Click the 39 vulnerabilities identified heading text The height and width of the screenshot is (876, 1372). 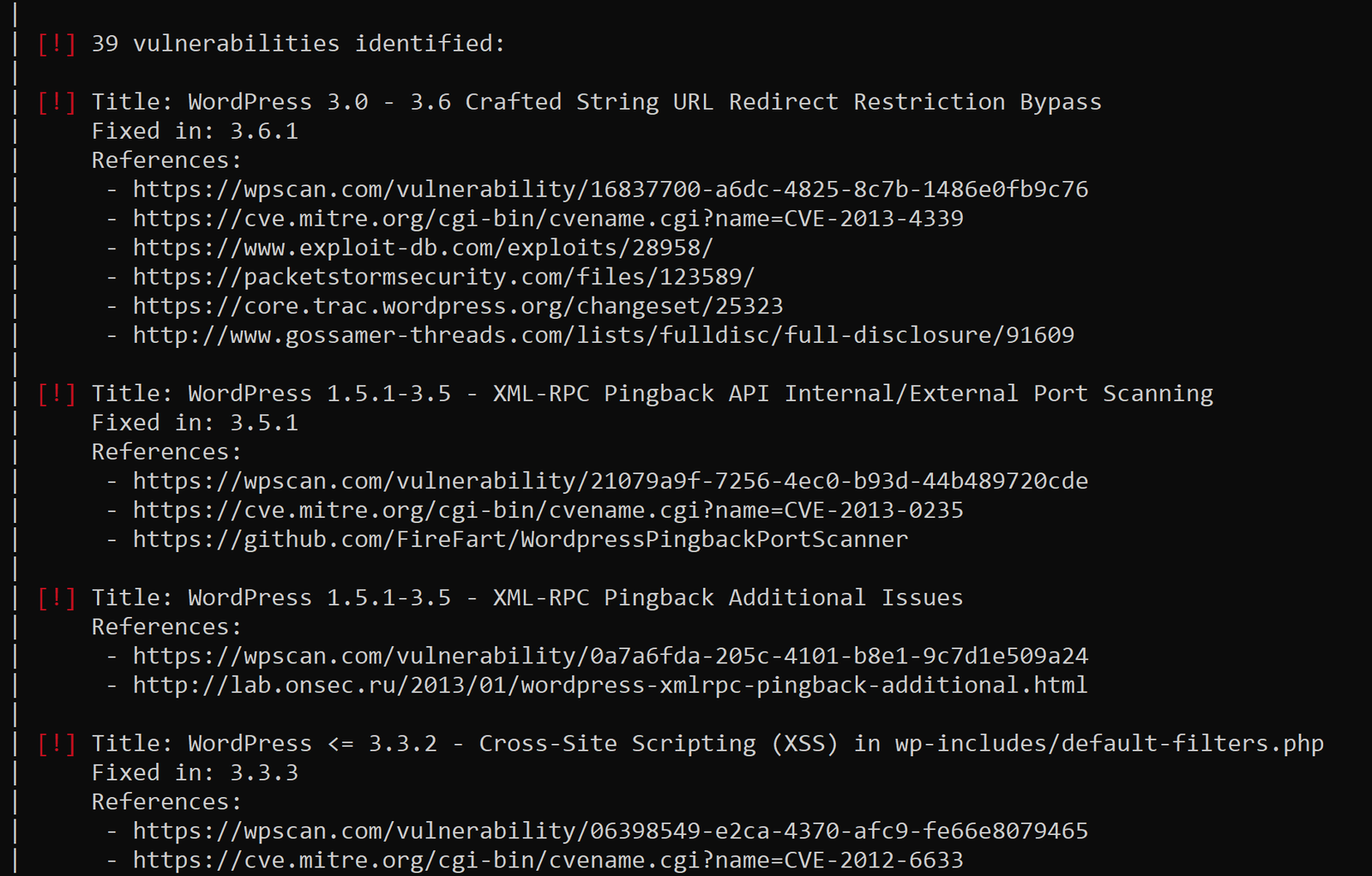tap(298, 43)
